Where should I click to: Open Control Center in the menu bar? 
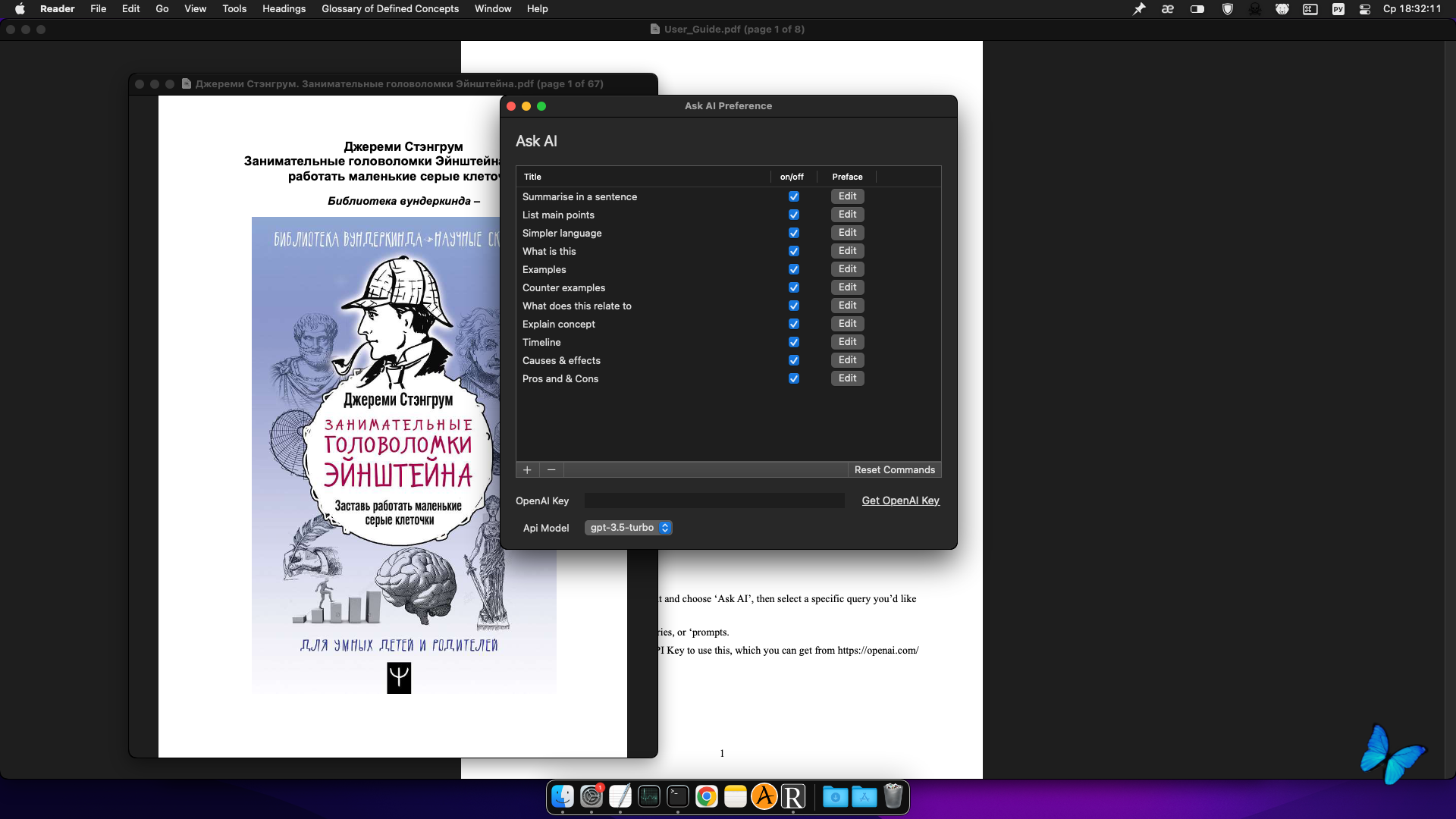coord(1365,9)
